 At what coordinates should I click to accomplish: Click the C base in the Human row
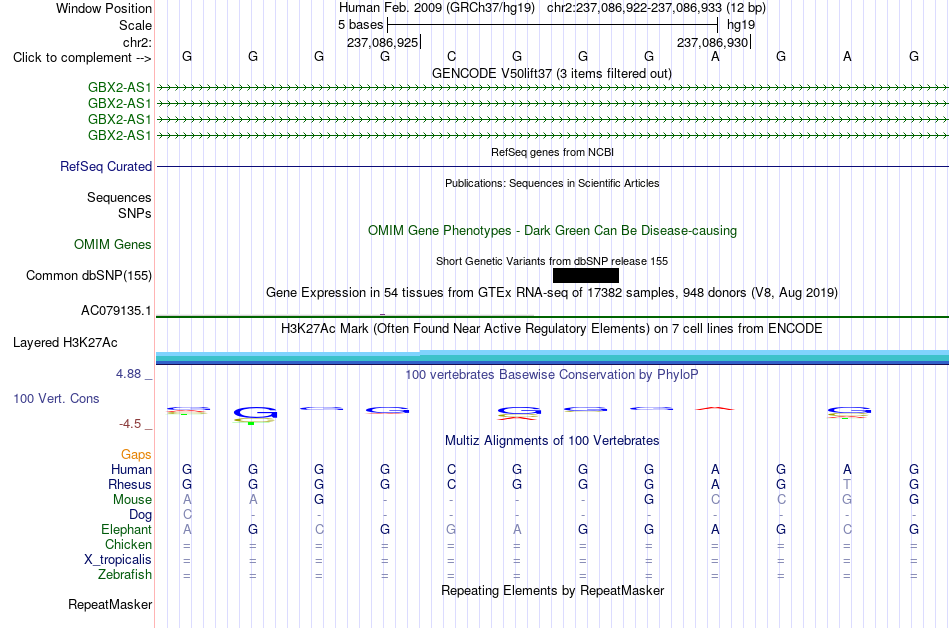[x=451, y=469]
